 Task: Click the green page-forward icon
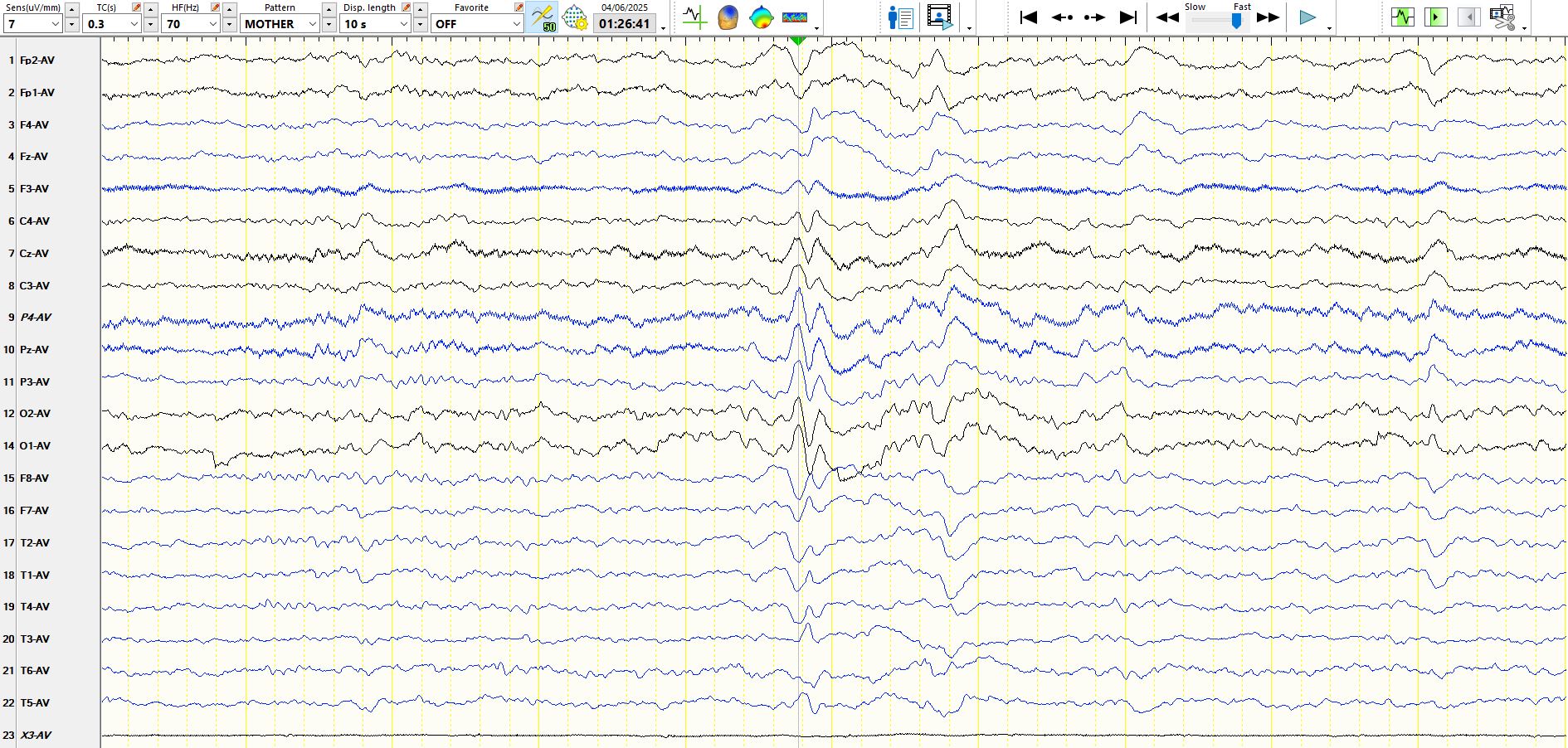[x=1436, y=17]
